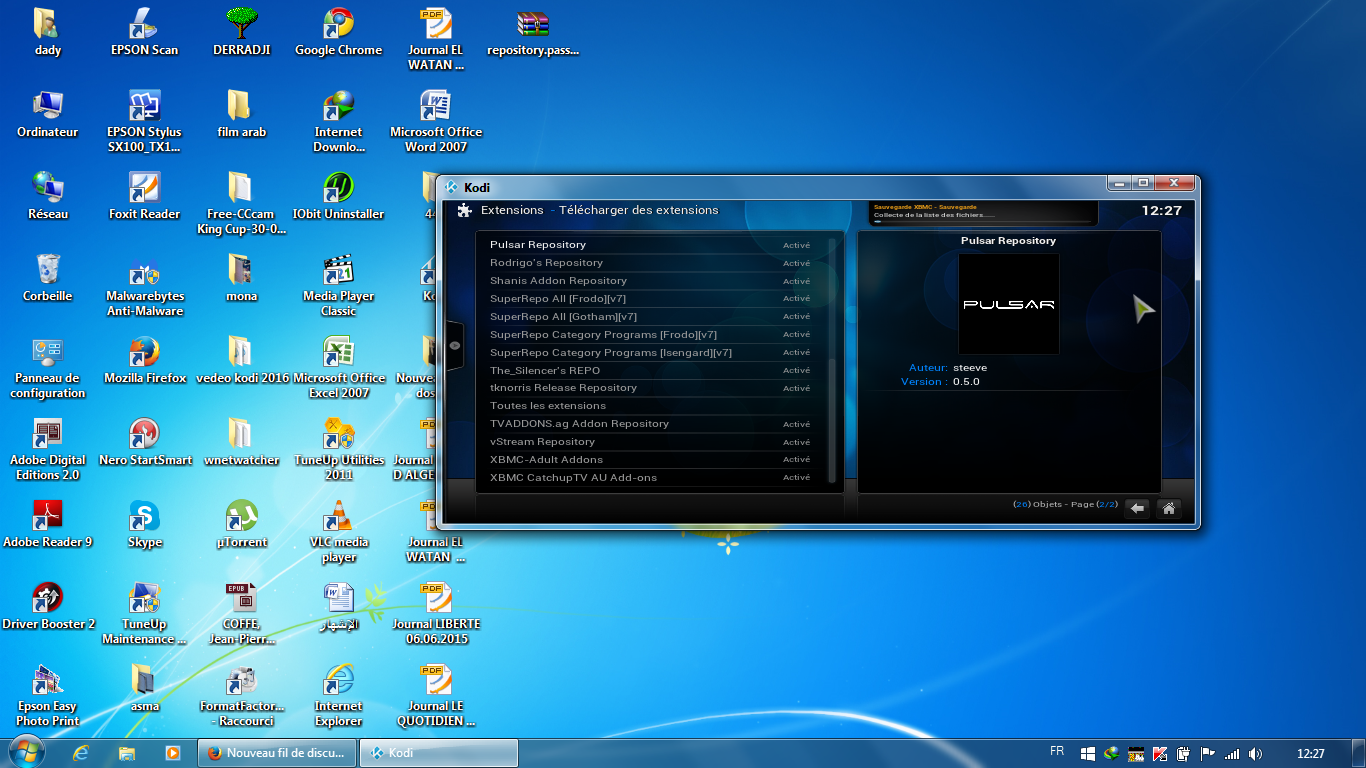Image resolution: width=1366 pixels, height=768 pixels.
Task: Open the µTorrent desktop shortcut
Action: tap(241, 518)
